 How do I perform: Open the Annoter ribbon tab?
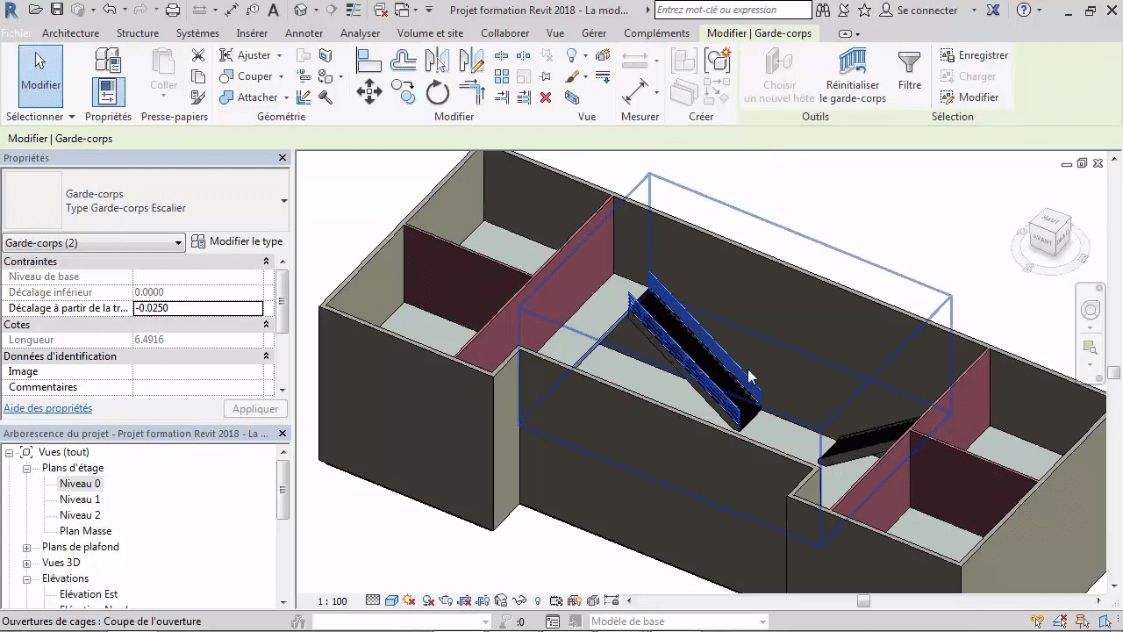pos(304,33)
